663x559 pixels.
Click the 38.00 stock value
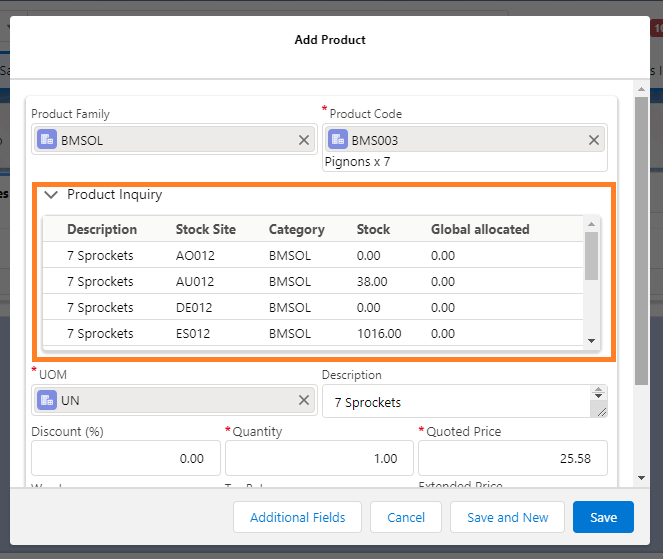372,281
